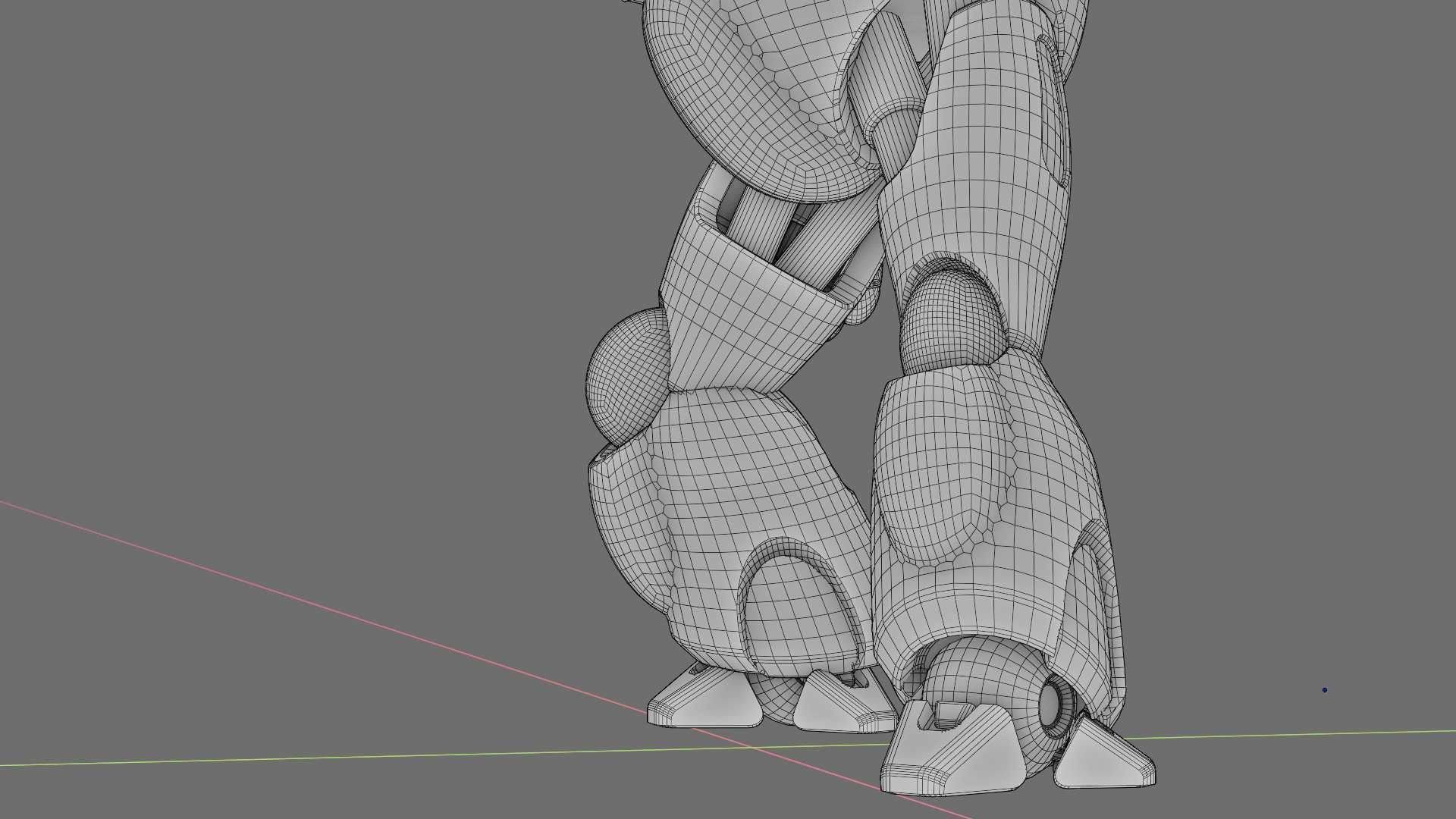Select the outermost toe wedge of left foot
This screenshot has height=819, width=1456.
coord(704,697)
